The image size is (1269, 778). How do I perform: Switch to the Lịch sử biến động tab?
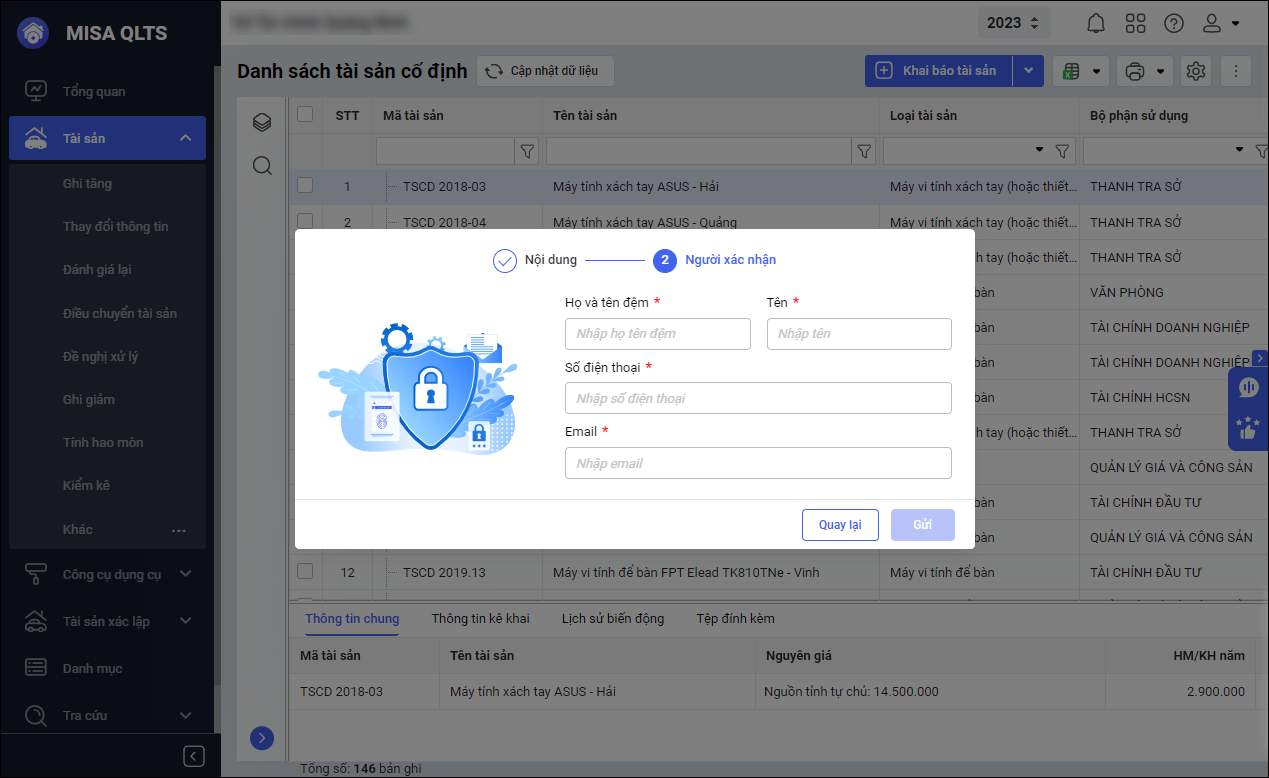pos(612,618)
